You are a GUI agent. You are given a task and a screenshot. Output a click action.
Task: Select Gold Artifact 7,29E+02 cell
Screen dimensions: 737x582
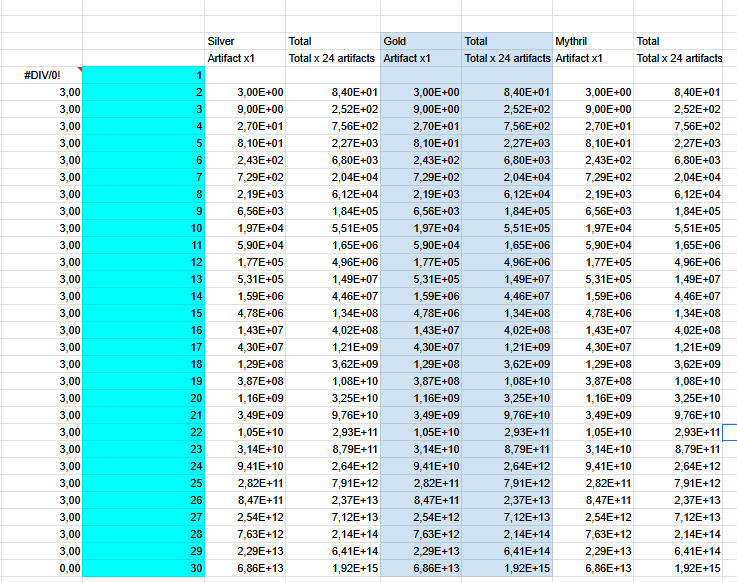(421, 177)
